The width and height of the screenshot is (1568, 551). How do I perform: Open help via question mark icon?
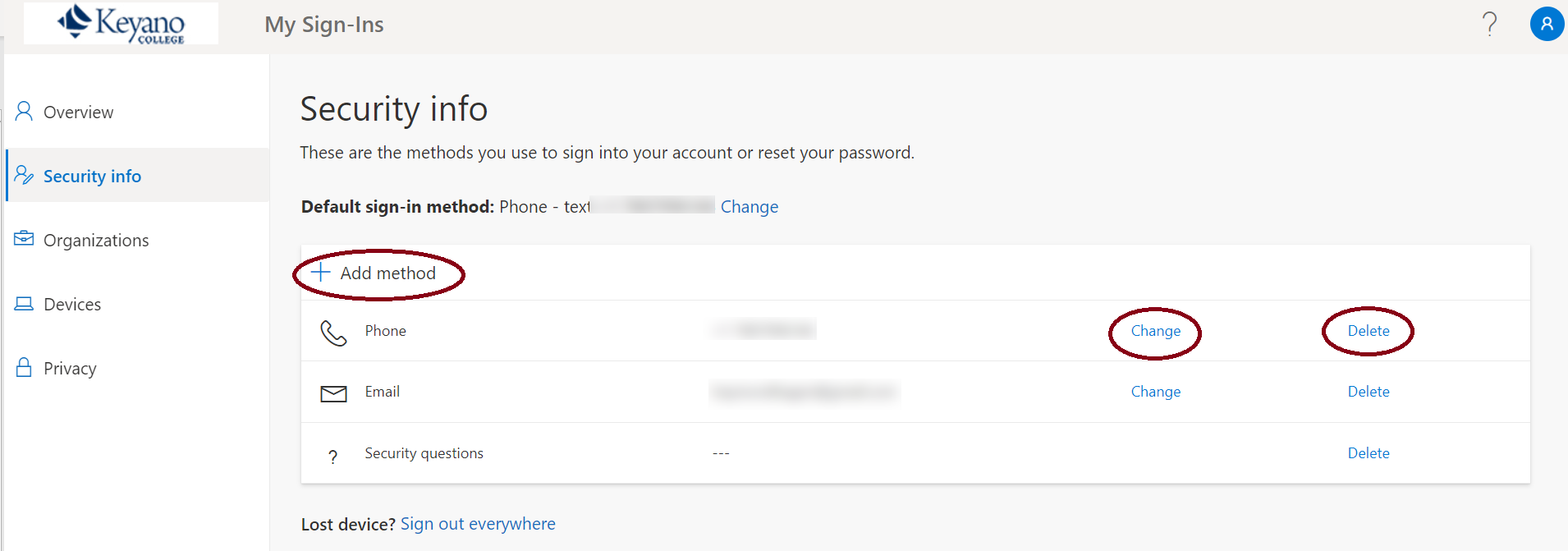(x=1489, y=24)
